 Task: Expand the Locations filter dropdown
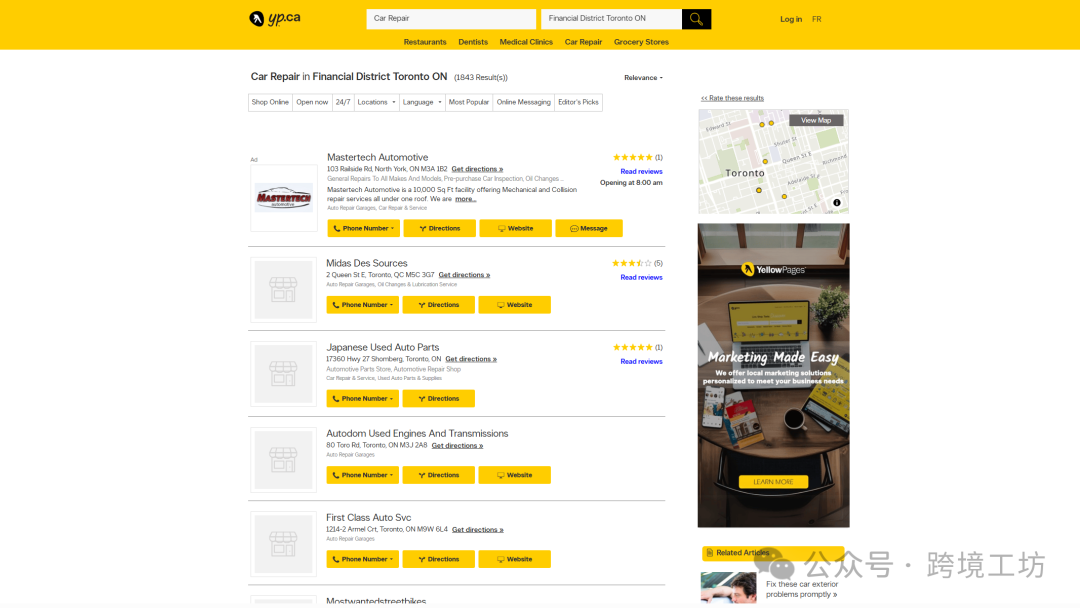point(377,102)
